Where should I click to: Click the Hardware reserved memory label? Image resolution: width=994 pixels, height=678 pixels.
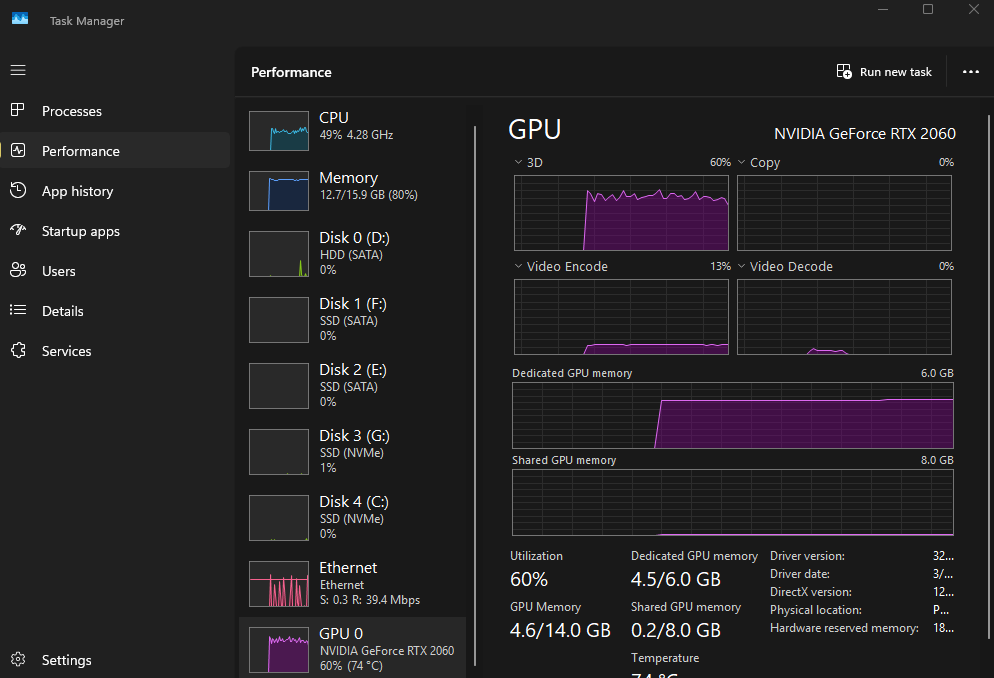(844, 628)
